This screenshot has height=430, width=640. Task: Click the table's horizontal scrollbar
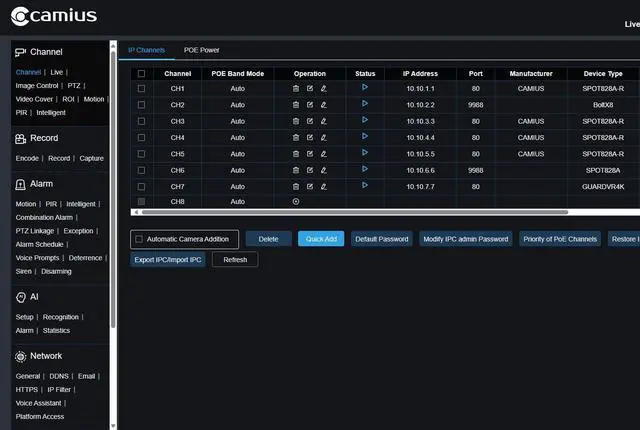(350, 212)
